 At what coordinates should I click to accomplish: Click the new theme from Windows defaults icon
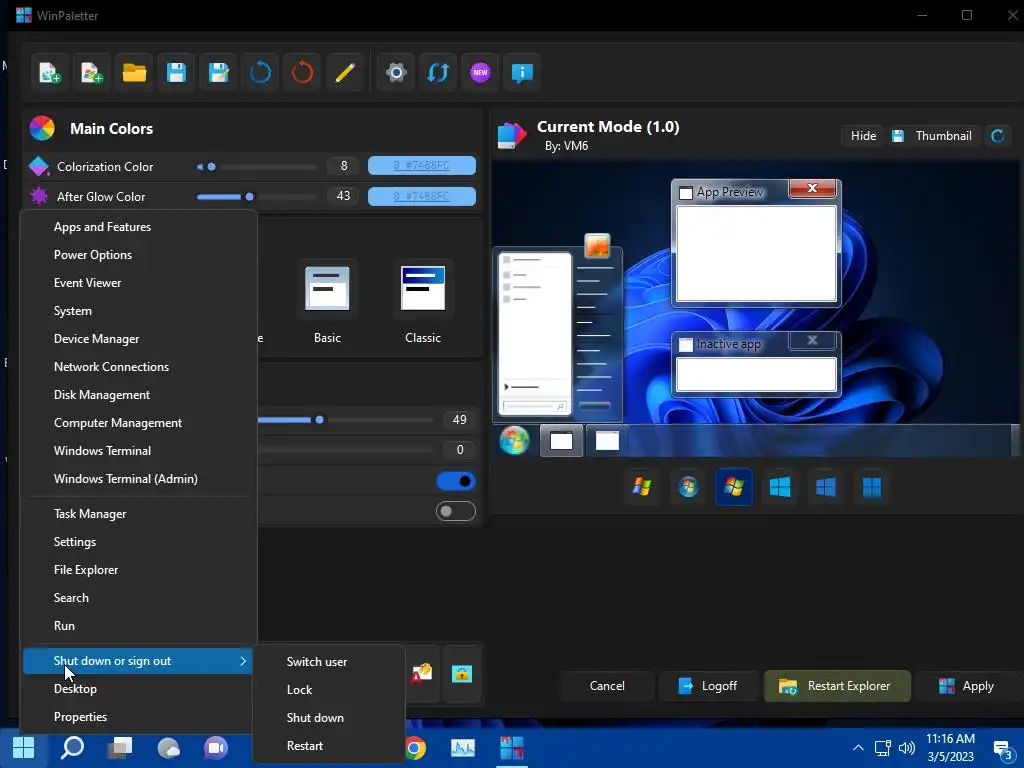click(91, 72)
